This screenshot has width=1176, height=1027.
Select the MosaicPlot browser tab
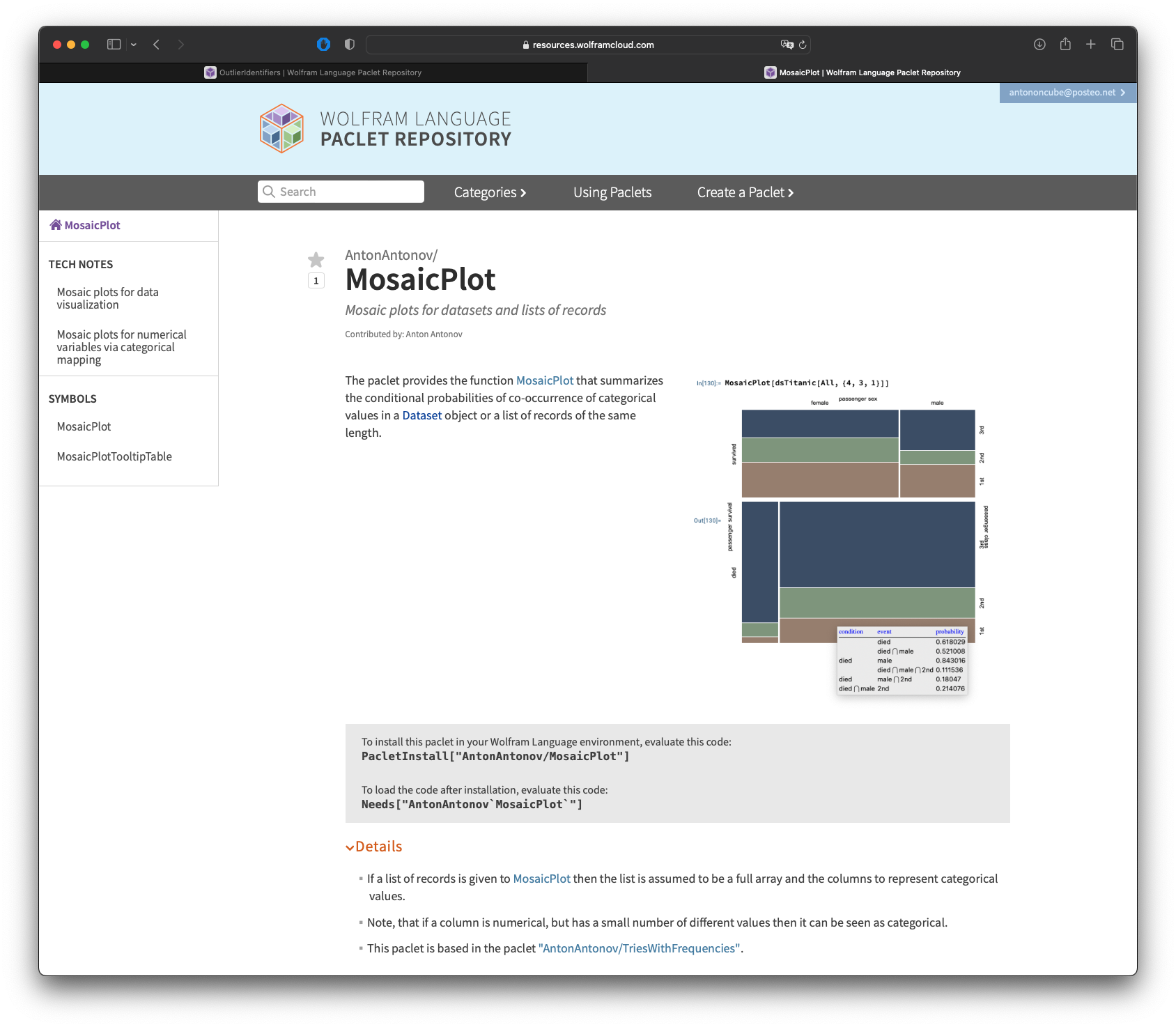pos(862,72)
